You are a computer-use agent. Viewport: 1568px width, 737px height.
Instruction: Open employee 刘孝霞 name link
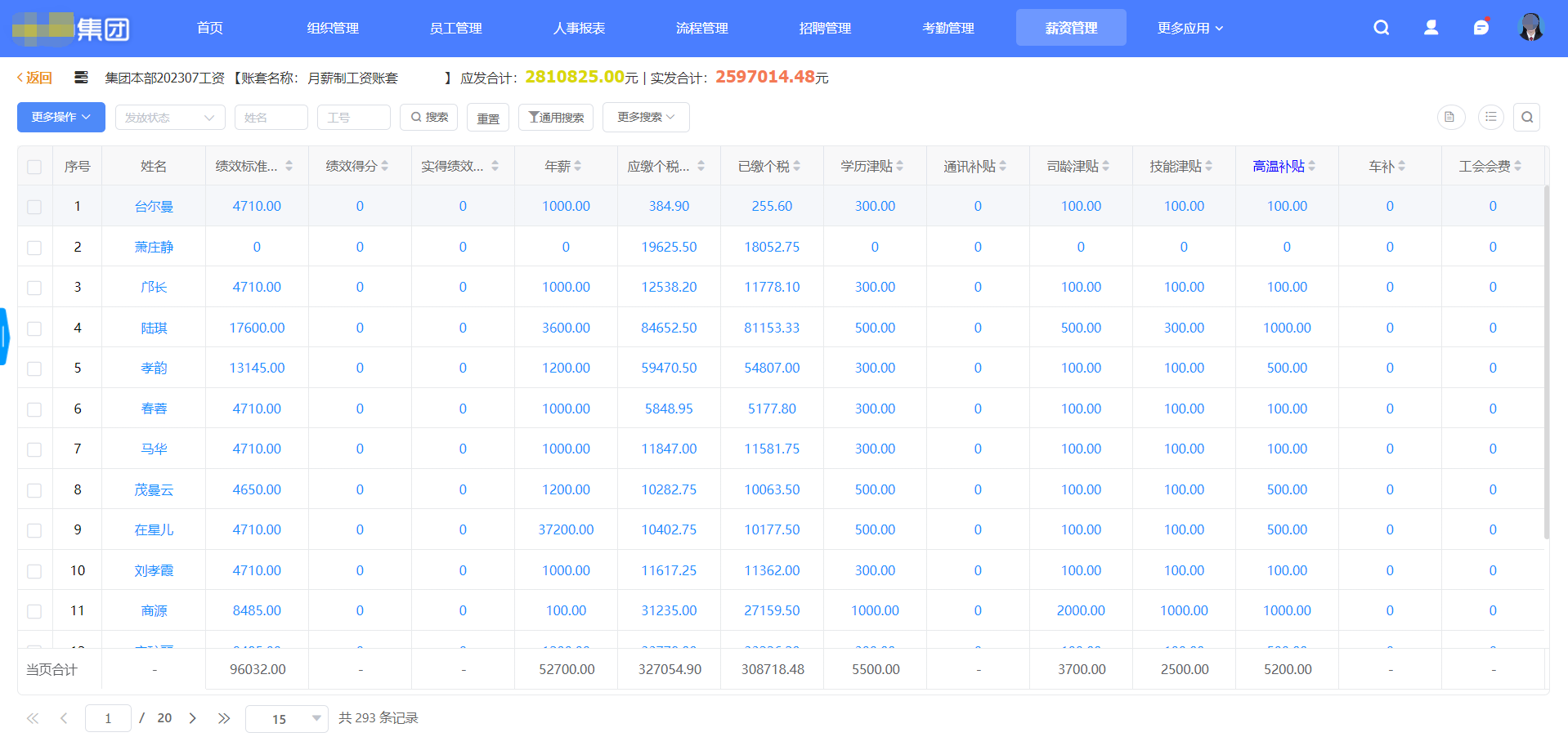click(x=154, y=570)
